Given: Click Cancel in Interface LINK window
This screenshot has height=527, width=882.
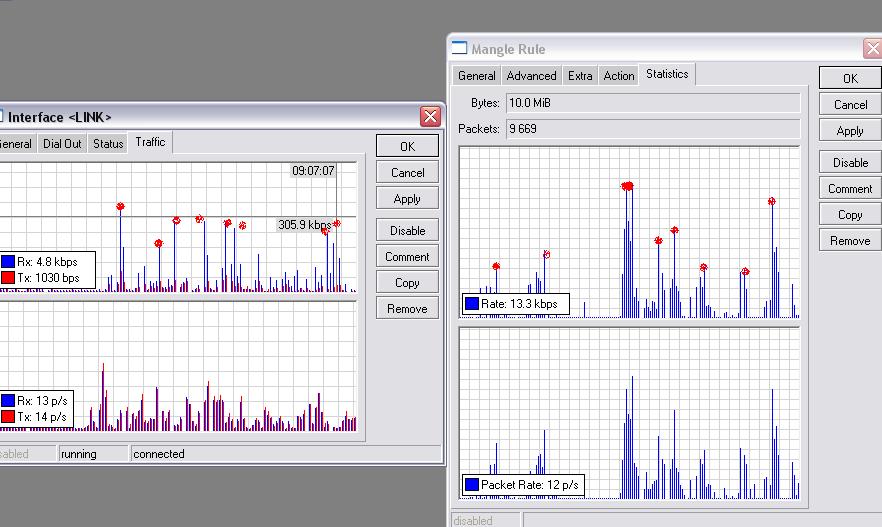Looking at the screenshot, I should [x=407, y=172].
